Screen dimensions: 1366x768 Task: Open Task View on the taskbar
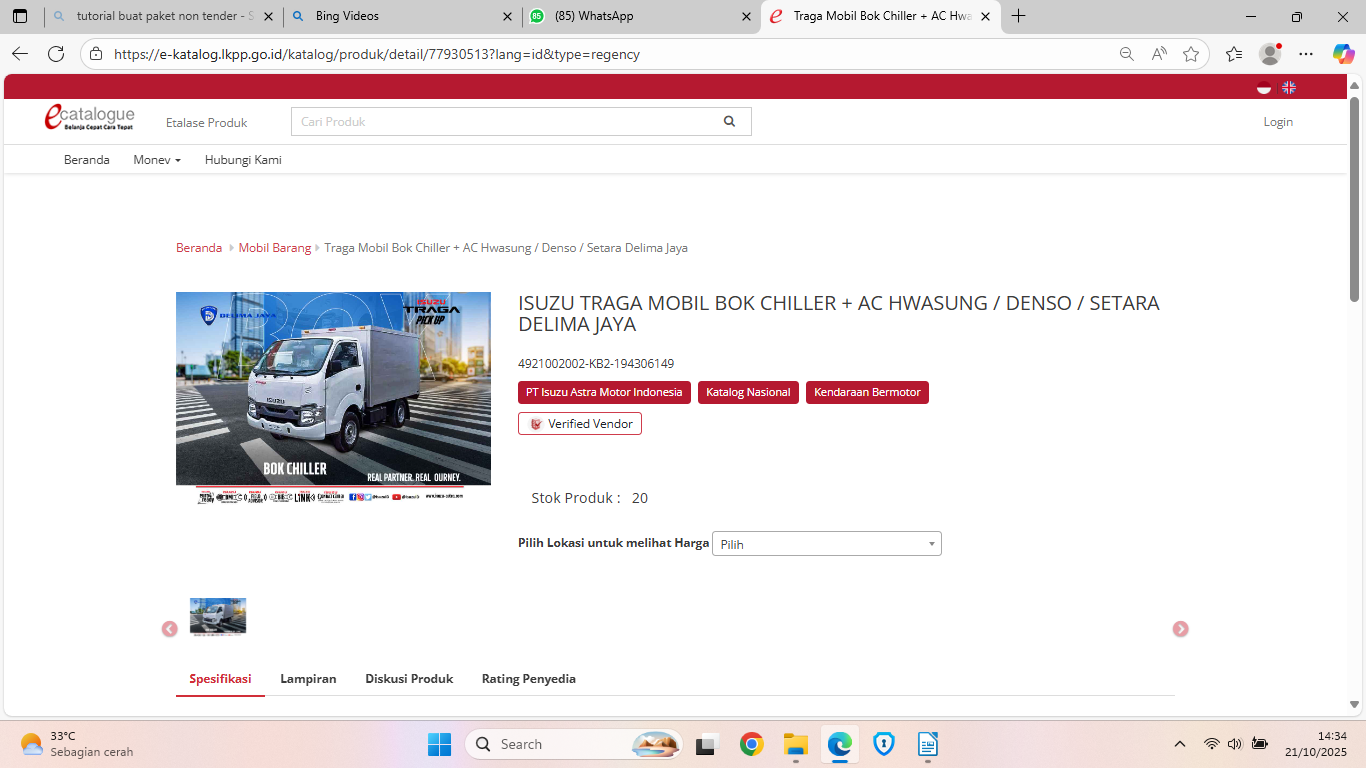click(x=708, y=744)
